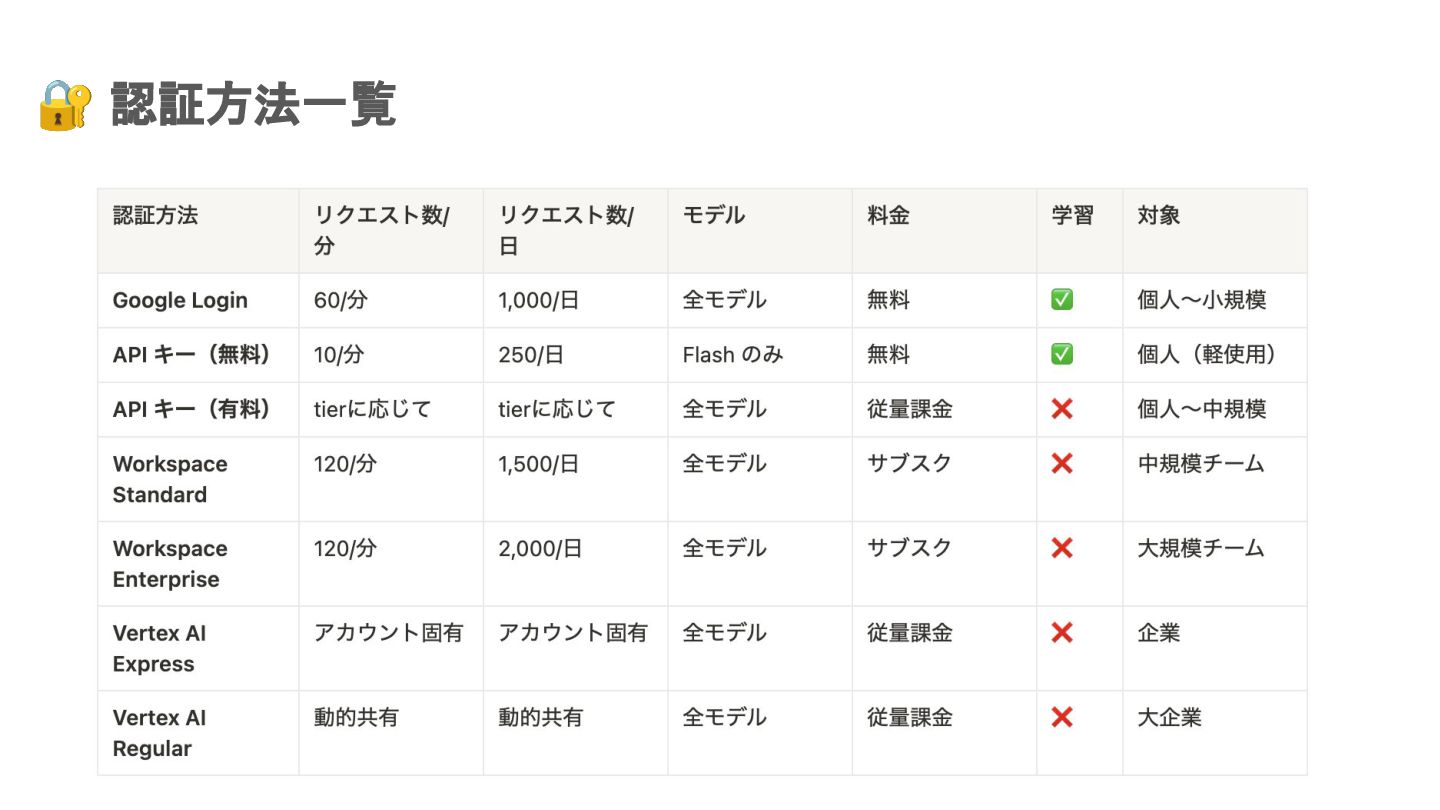Click the red cross in Vertex AI Regular row

point(1062,717)
